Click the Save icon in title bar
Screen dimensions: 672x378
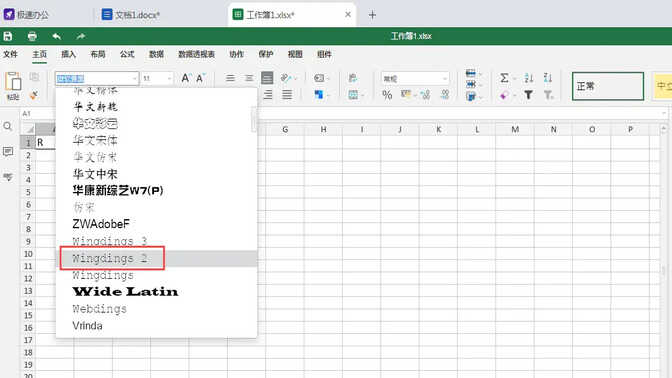tap(7, 36)
